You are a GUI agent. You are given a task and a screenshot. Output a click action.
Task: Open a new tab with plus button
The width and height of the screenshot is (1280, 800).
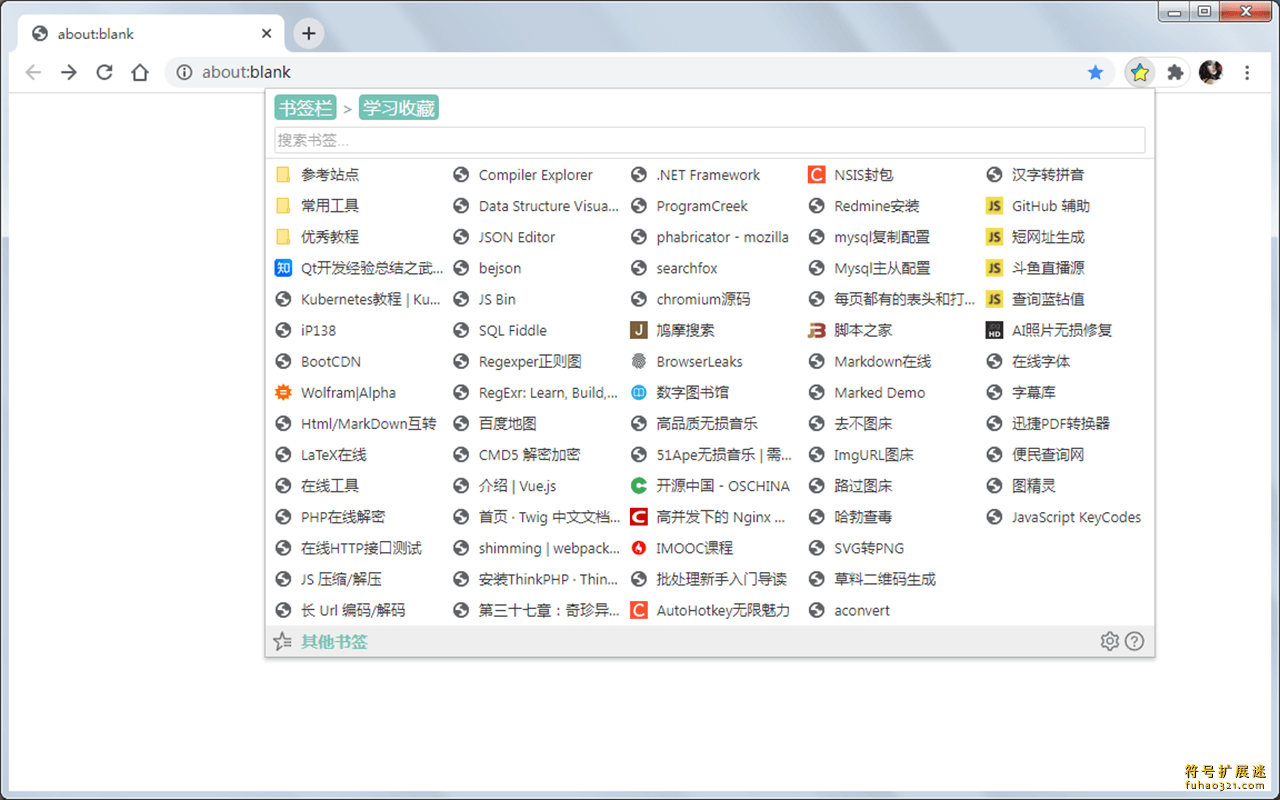click(309, 33)
